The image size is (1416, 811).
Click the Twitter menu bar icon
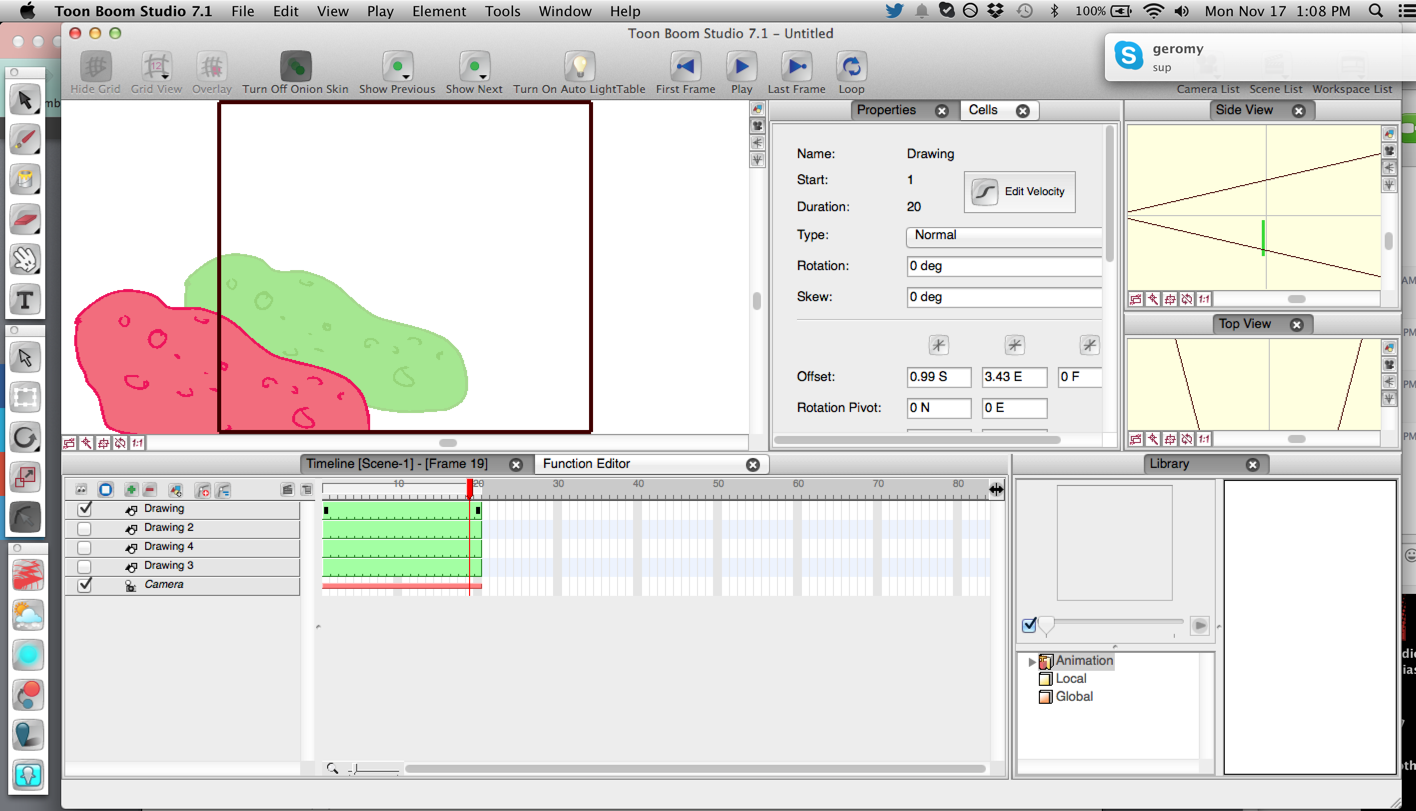pyautogui.click(x=894, y=11)
